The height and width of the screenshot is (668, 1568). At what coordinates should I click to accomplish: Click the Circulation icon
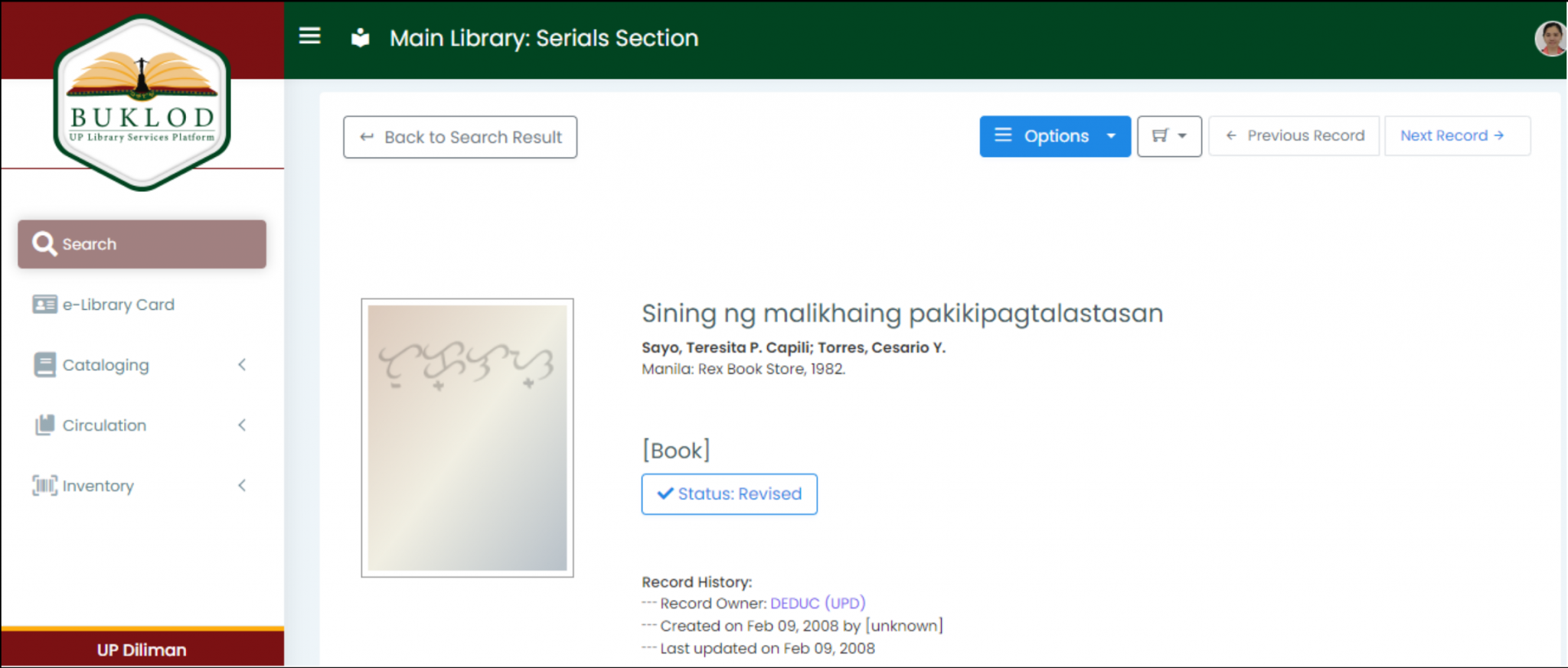pos(44,425)
